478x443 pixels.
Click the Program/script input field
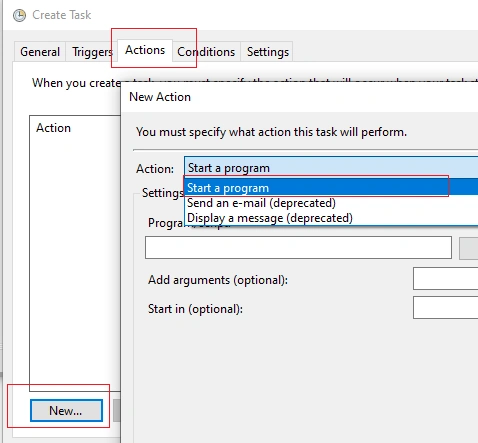298,248
